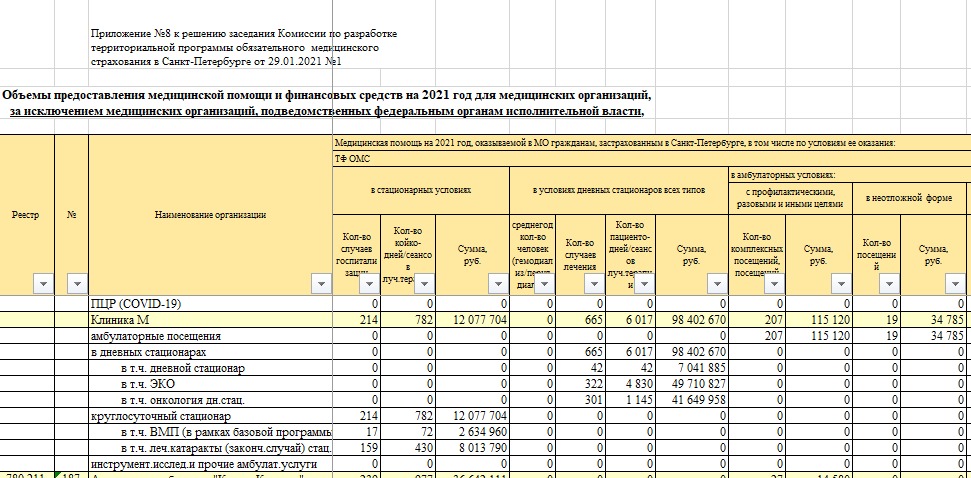The height and width of the screenshot is (478, 971).
Task: Open the Реестр column filter dropdown
Action: point(43,284)
